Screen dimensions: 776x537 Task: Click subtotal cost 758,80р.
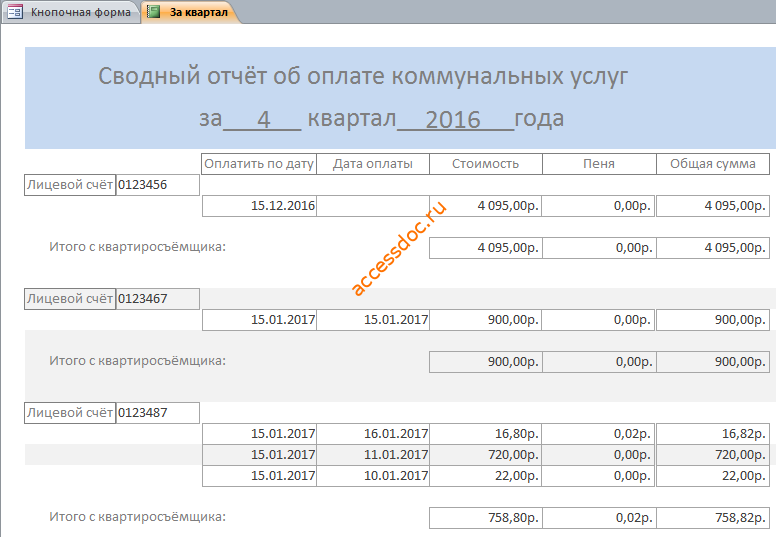tap(485, 518)
